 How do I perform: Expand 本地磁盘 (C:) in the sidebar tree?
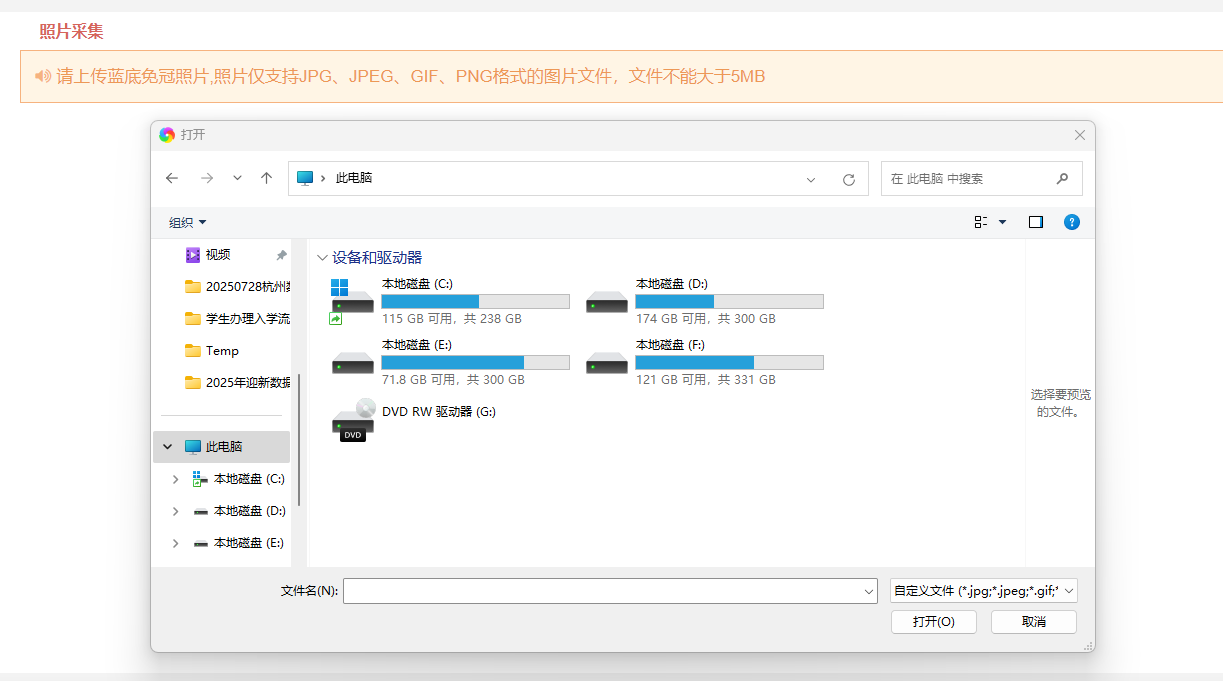click(176, 479)
